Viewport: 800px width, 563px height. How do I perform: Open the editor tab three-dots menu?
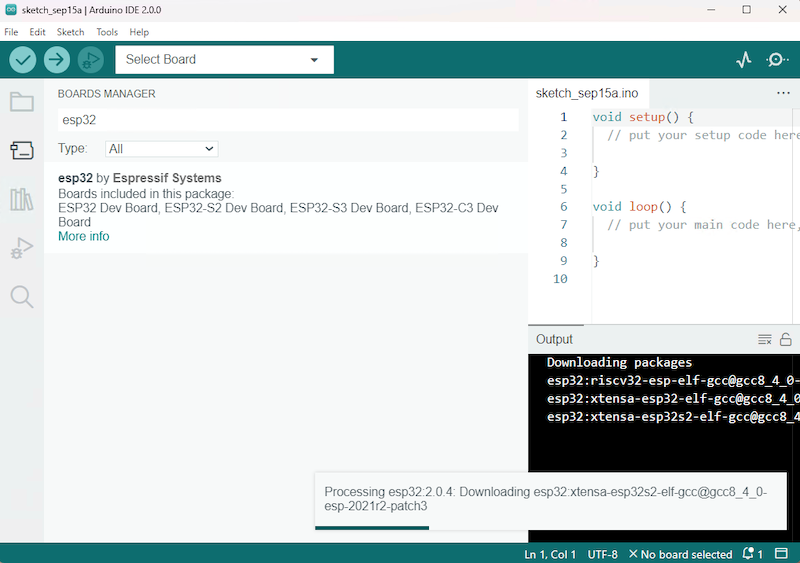783,93
